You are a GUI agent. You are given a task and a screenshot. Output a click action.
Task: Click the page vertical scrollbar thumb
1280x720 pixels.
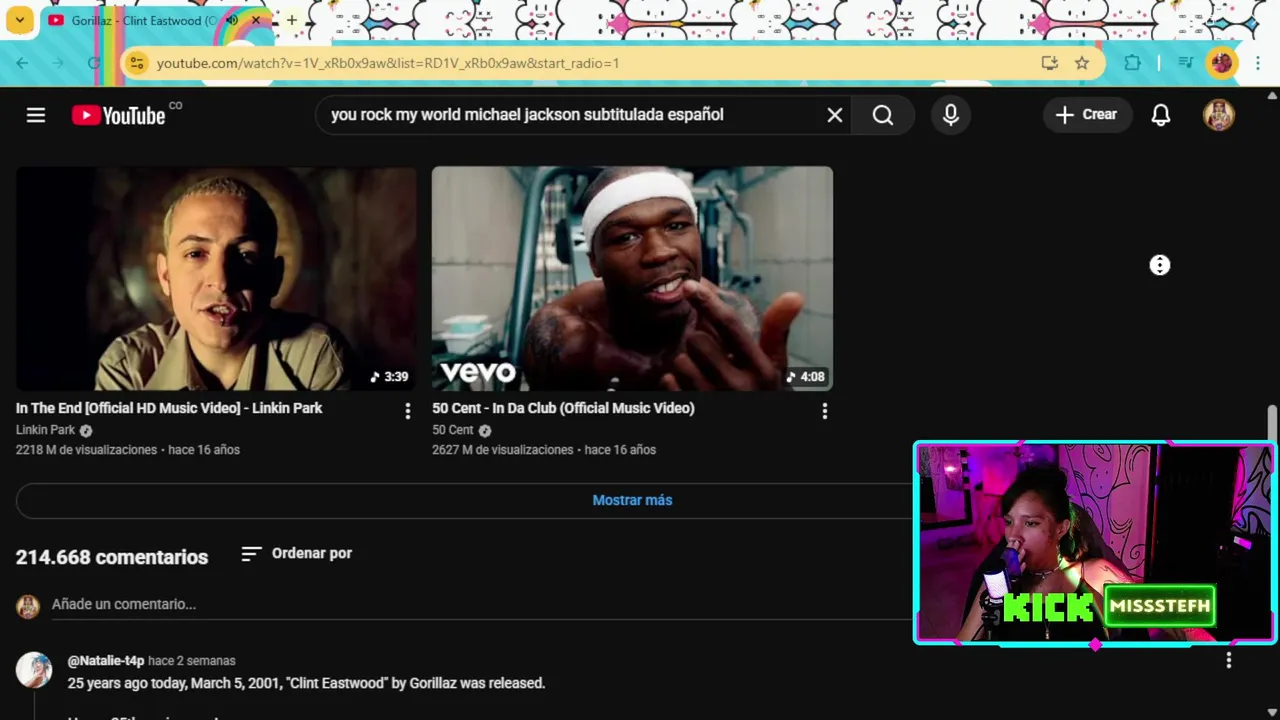tap(1272, 423)
